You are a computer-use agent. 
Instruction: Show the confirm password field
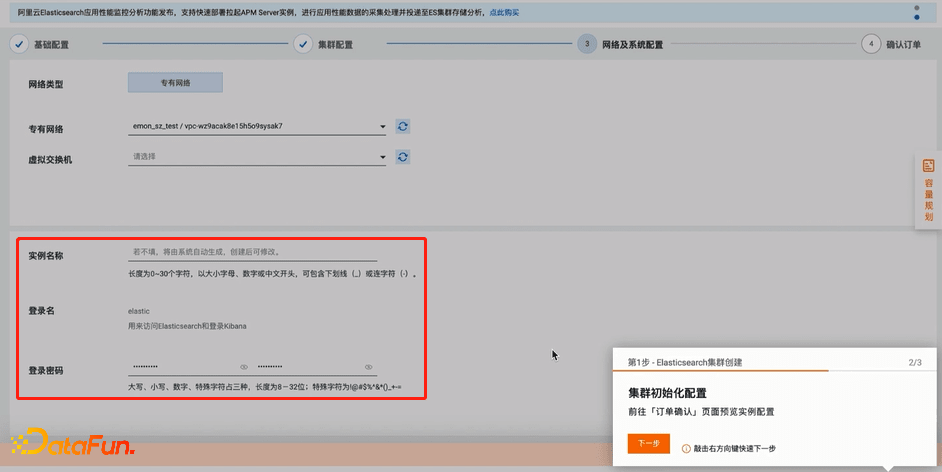368,367
